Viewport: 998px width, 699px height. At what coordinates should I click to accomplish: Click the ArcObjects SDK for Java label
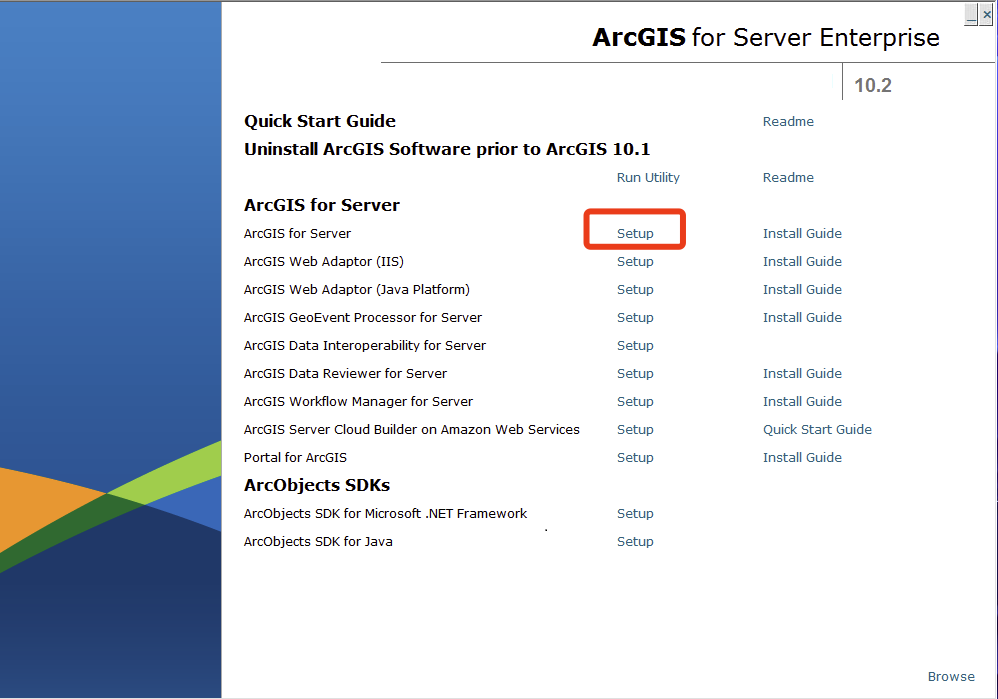[318, 542]
